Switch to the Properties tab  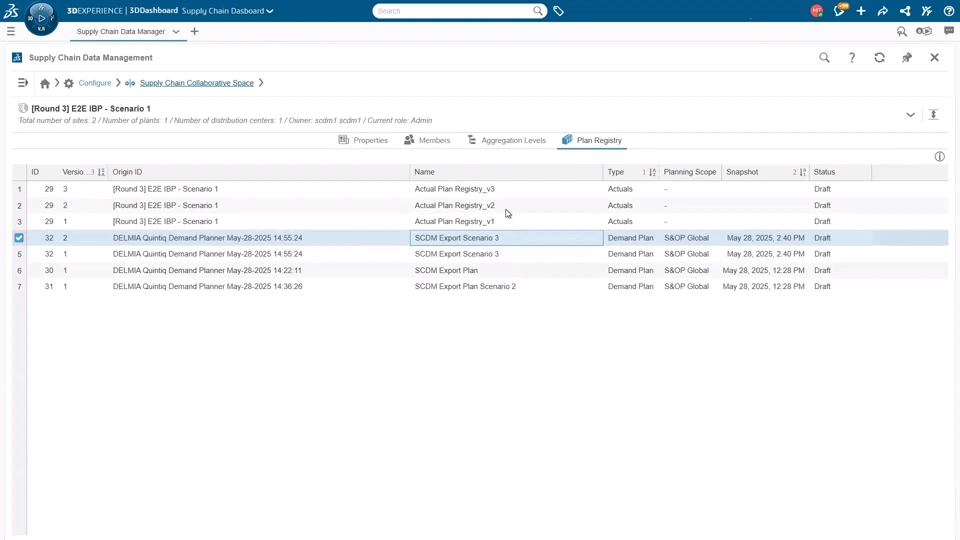point(363,140)
